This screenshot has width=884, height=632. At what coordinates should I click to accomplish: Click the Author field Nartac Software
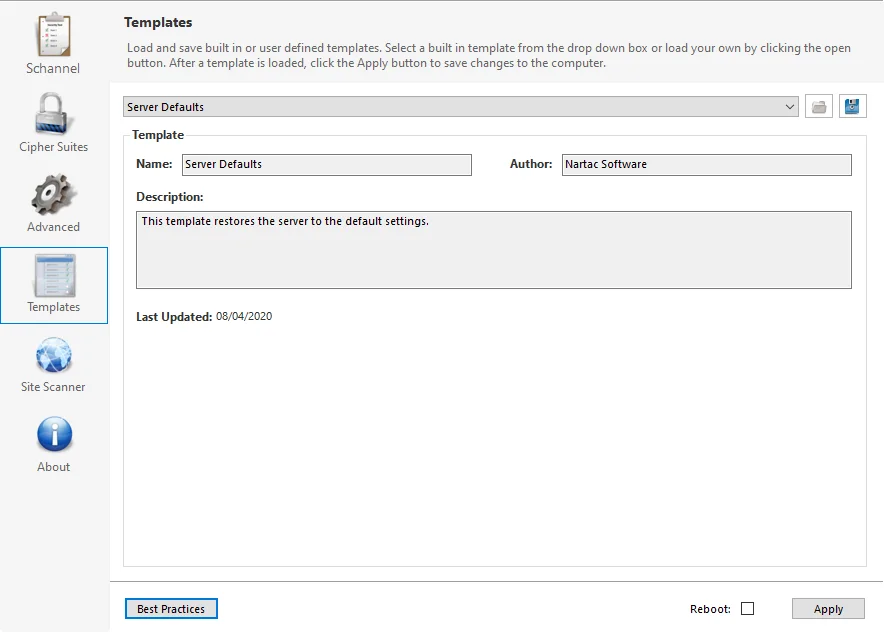click(706, 165)
